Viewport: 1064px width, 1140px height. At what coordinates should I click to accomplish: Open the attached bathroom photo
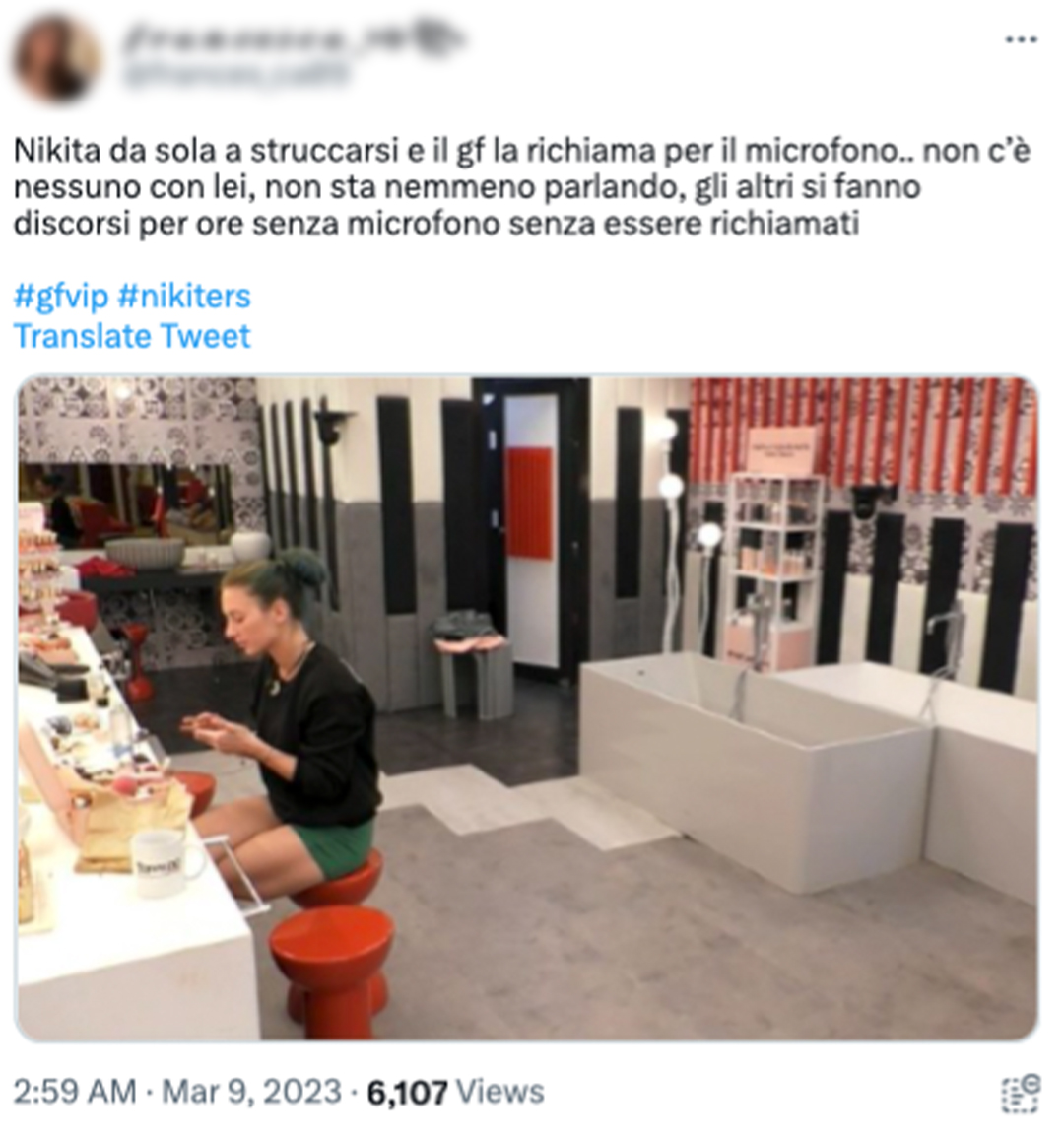pos(527,707)
